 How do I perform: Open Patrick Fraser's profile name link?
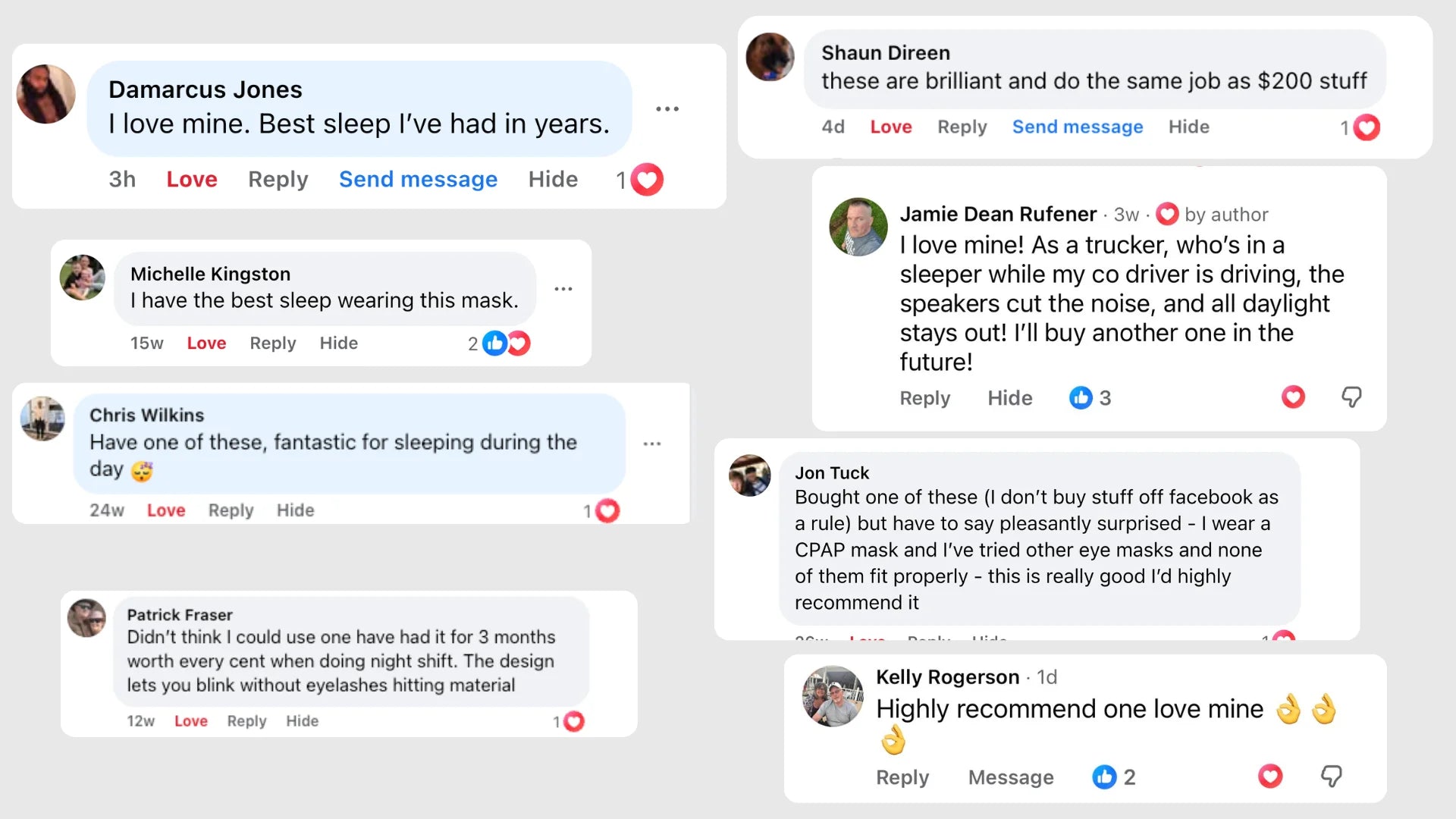180,615
